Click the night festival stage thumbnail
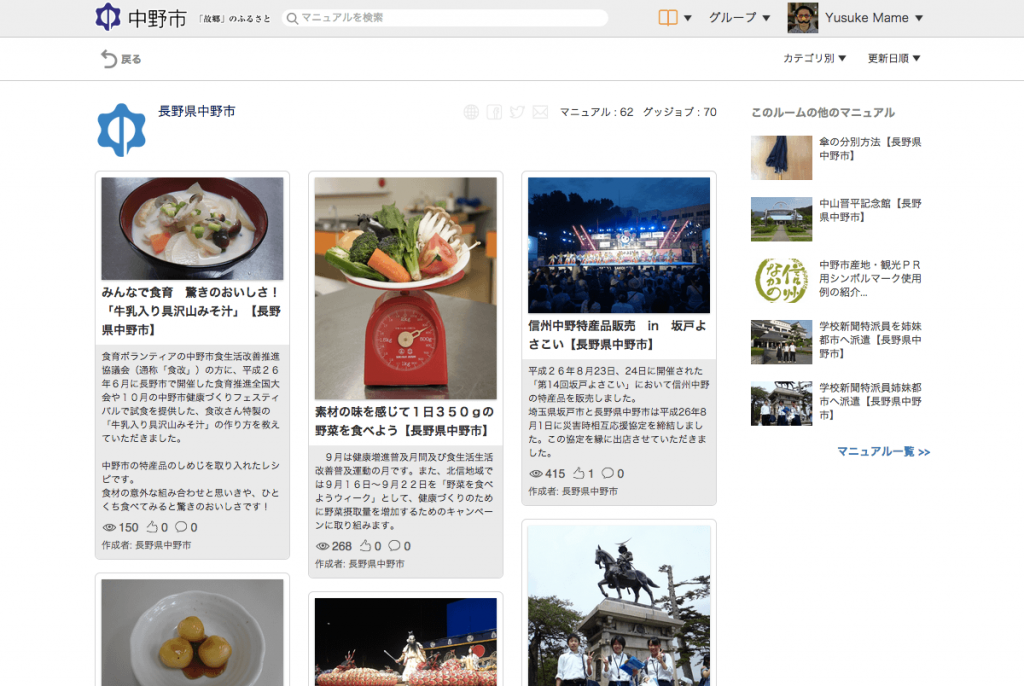Viewport: 1024px width, 686px height. pyautogui.click(x=618, y=245)
